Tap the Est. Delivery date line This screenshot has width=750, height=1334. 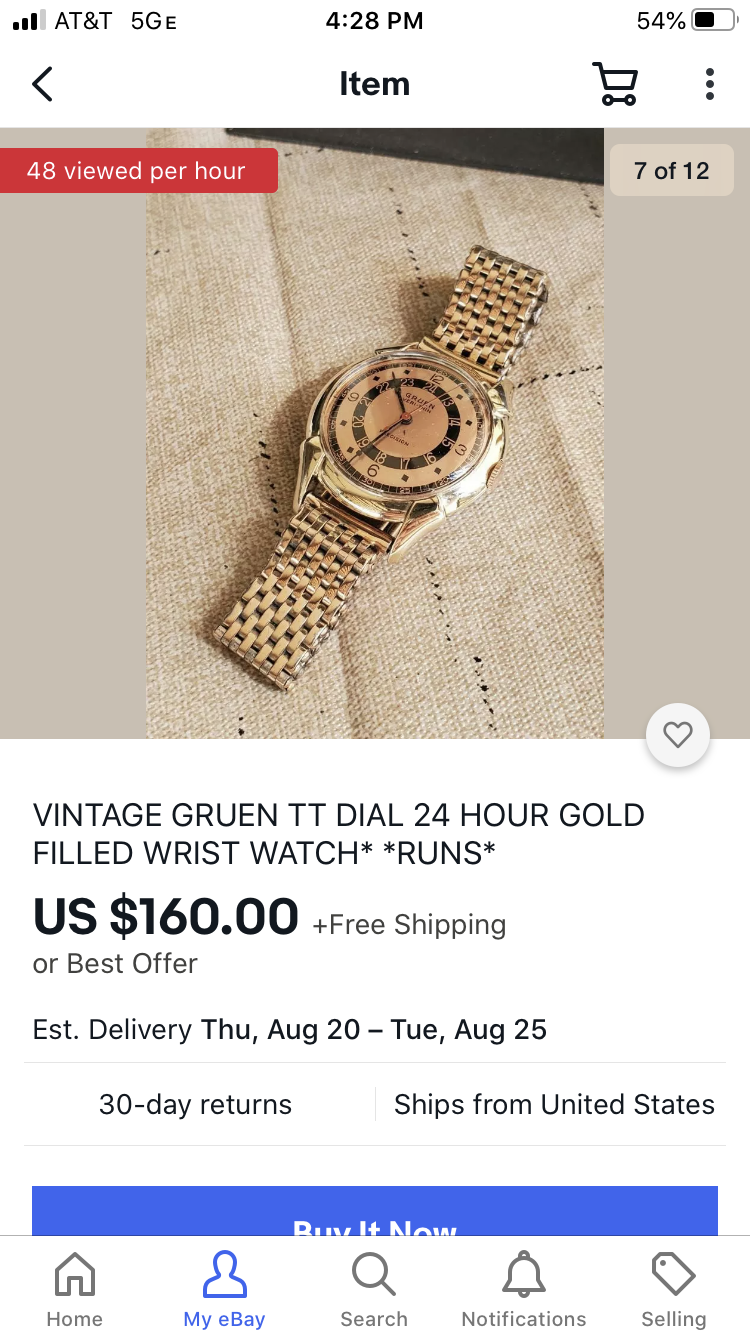point(290,1030)
